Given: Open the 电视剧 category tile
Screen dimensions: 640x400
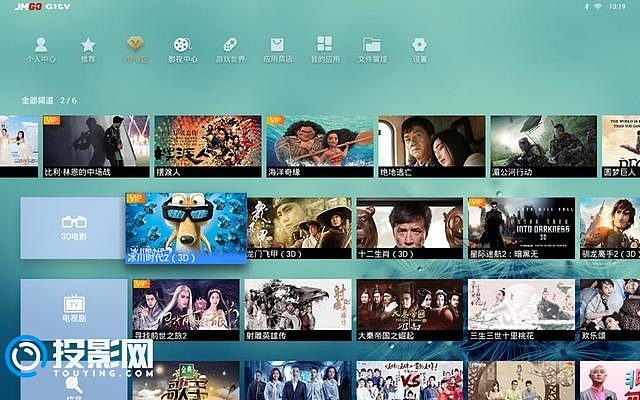Looking at the screenshot, I should pos(74,310).
